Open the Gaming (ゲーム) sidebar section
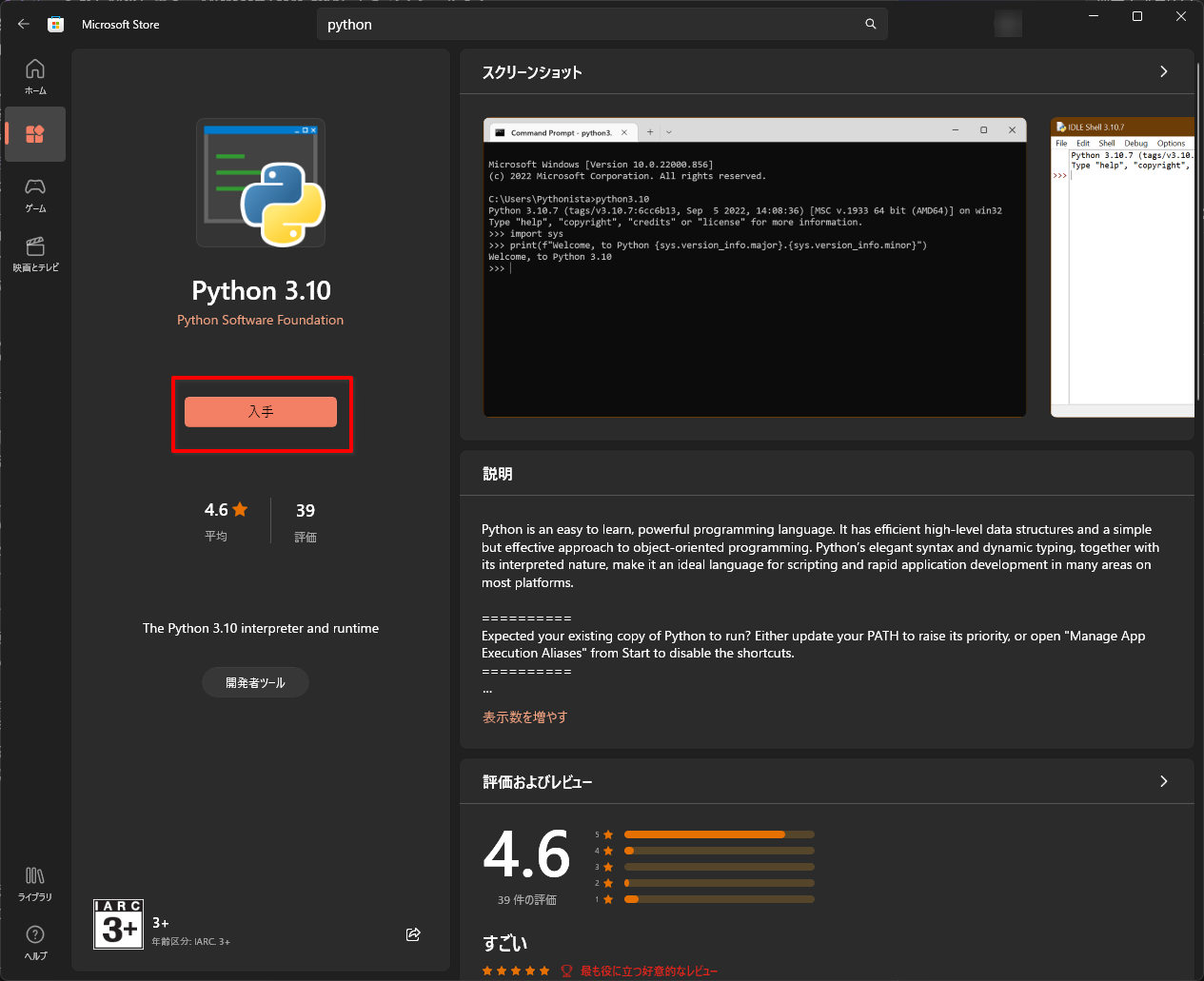This screenshot has height=981, width=1204. coord(35,194)
